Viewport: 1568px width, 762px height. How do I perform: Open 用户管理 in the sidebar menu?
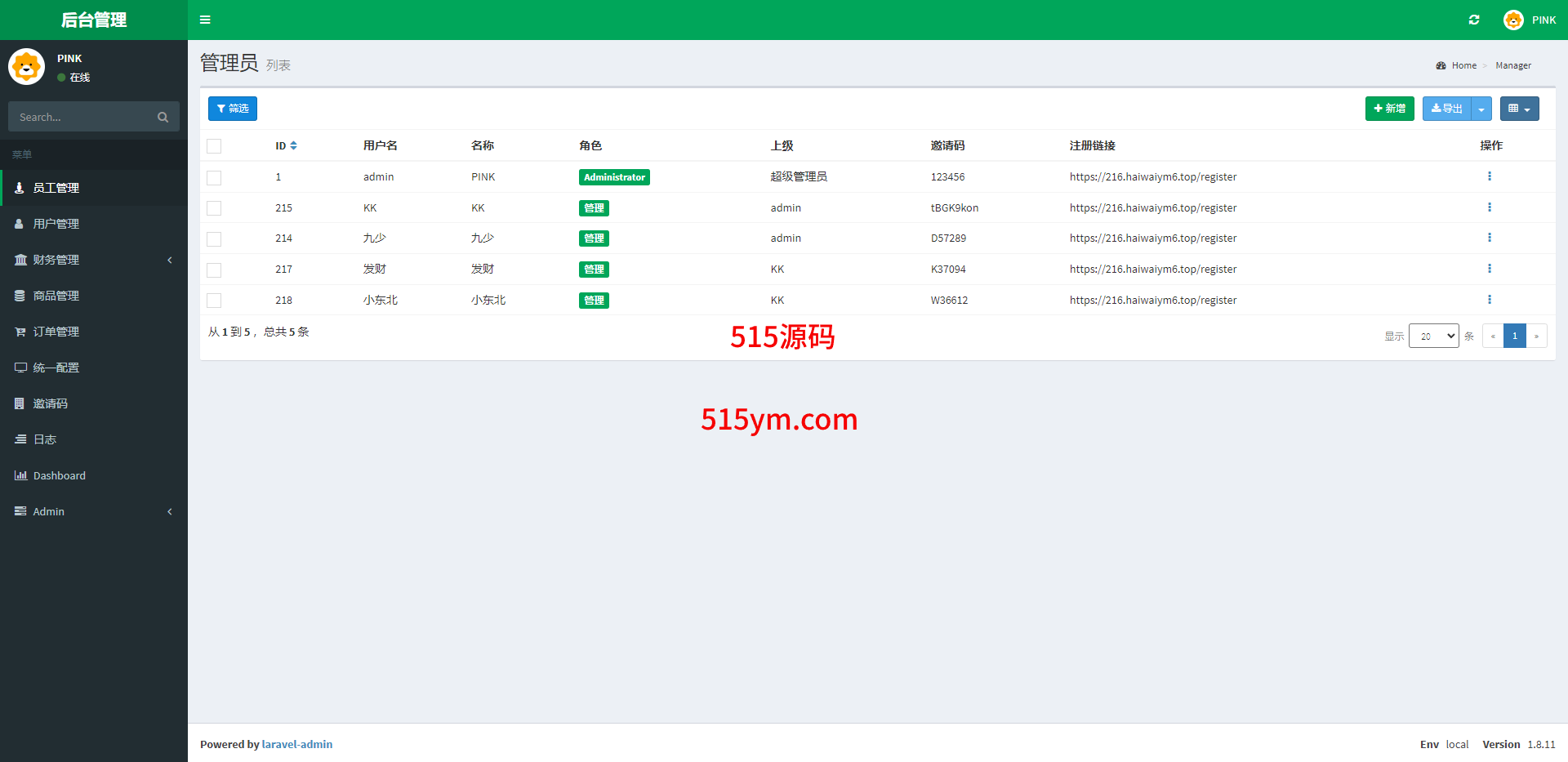(x=56, y=224)
